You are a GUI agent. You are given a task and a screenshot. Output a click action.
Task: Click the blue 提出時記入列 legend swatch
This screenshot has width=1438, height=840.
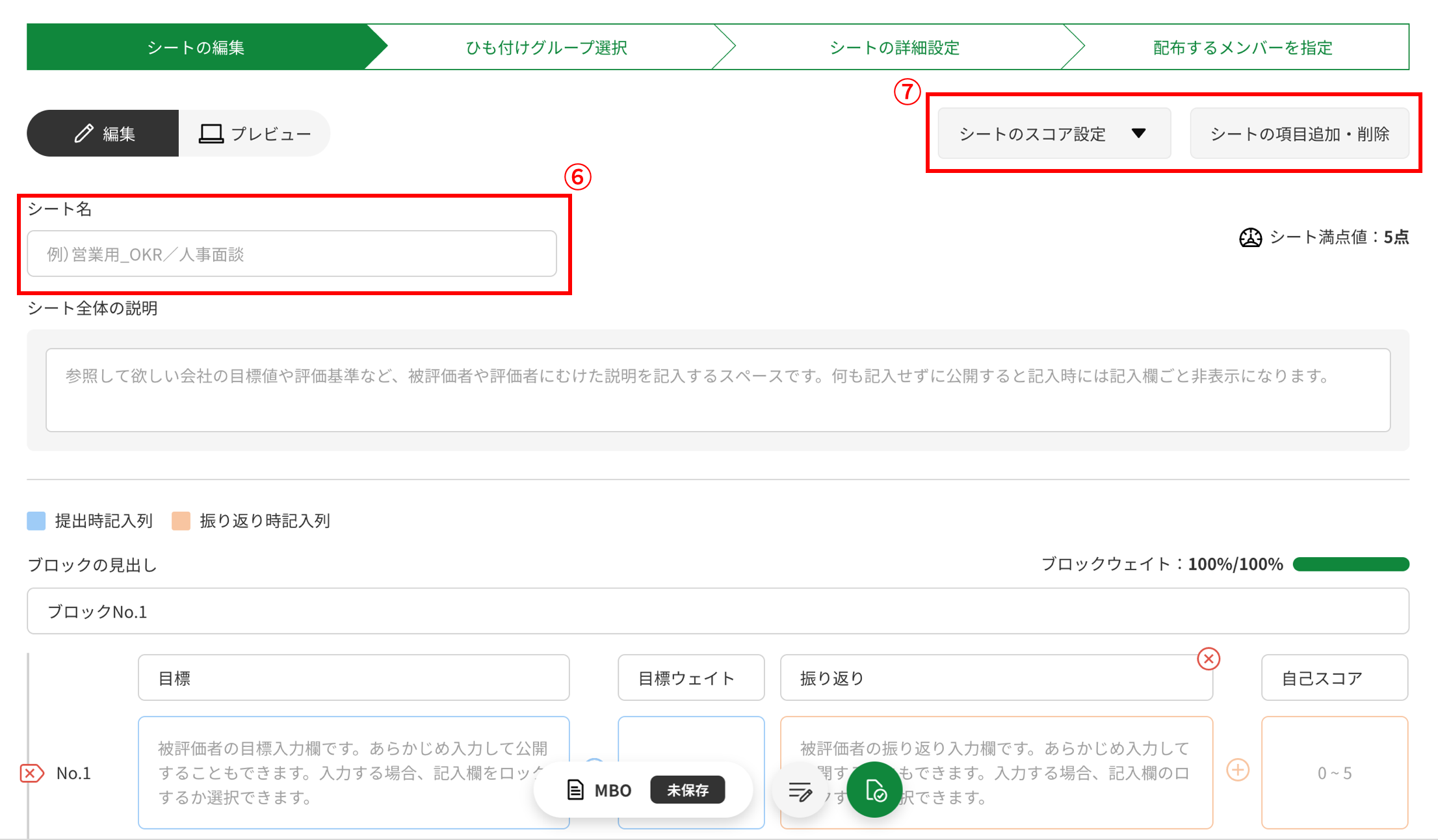(36, 521)
